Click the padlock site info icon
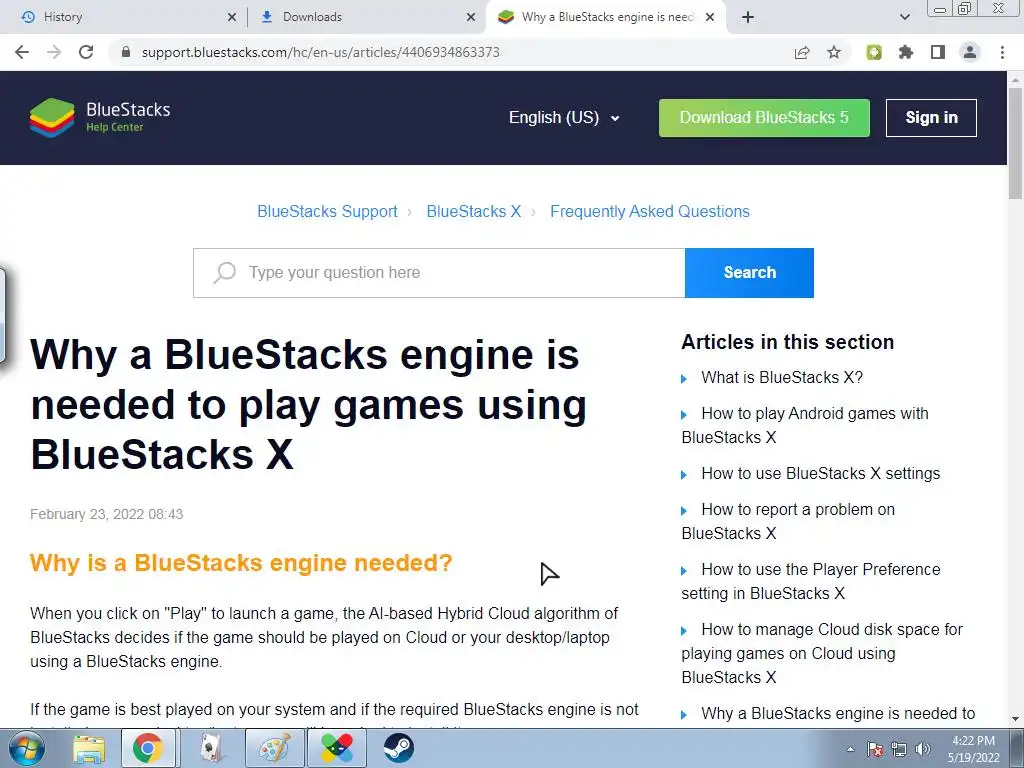1024x768 pixels. pos(126,52)
